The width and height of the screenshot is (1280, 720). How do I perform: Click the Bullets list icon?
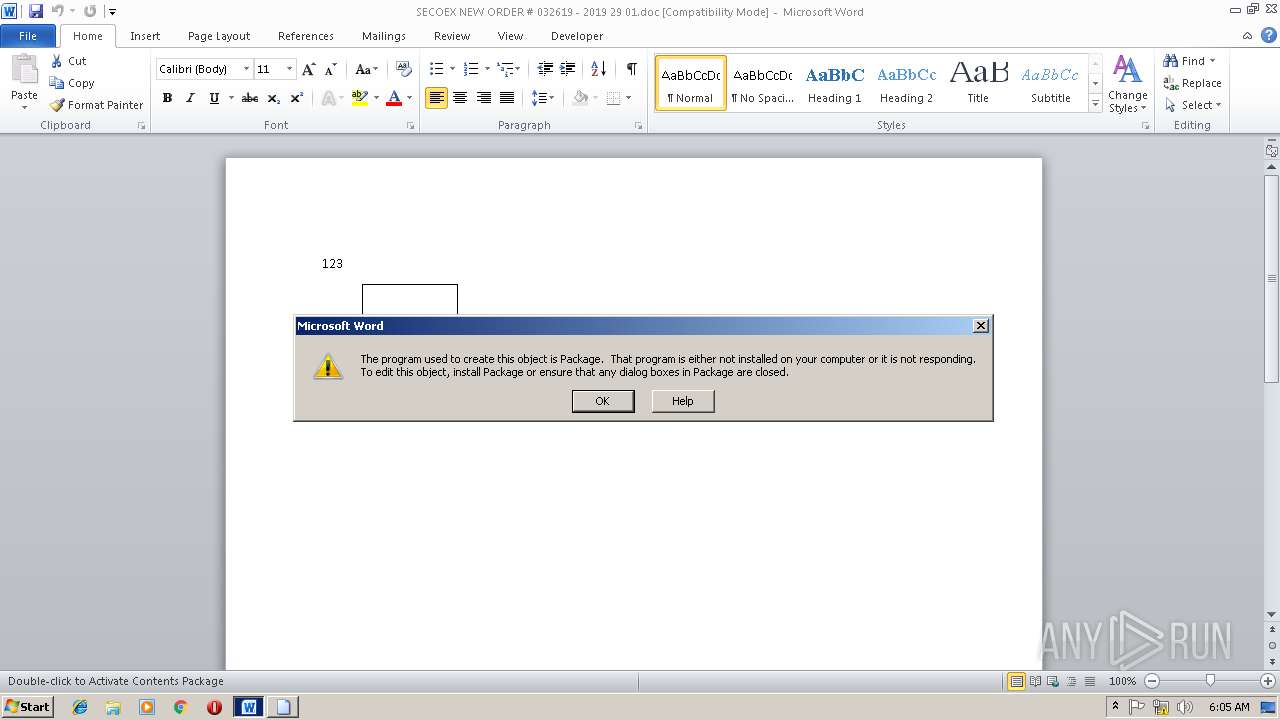coord(436,69)
